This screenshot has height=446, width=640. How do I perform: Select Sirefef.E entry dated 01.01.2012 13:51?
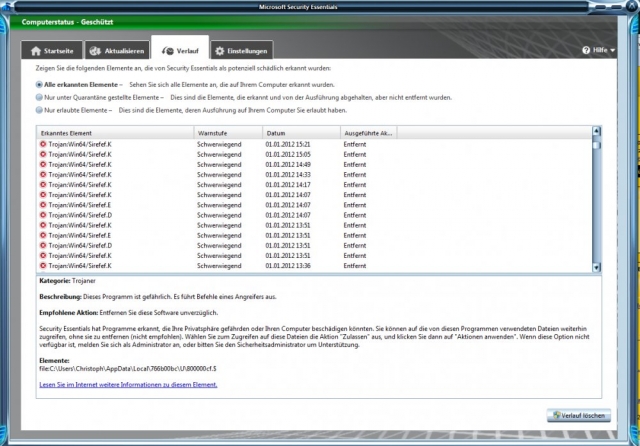coord(314,235)
